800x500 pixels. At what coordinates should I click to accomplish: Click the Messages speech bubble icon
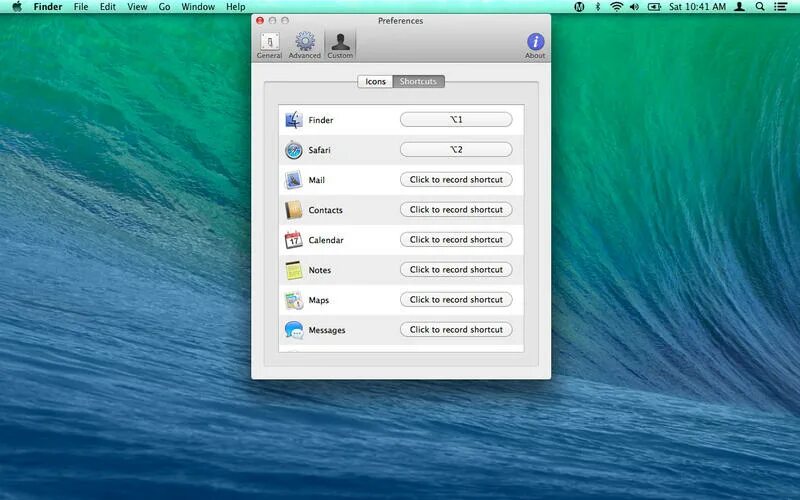pos(294,330)
